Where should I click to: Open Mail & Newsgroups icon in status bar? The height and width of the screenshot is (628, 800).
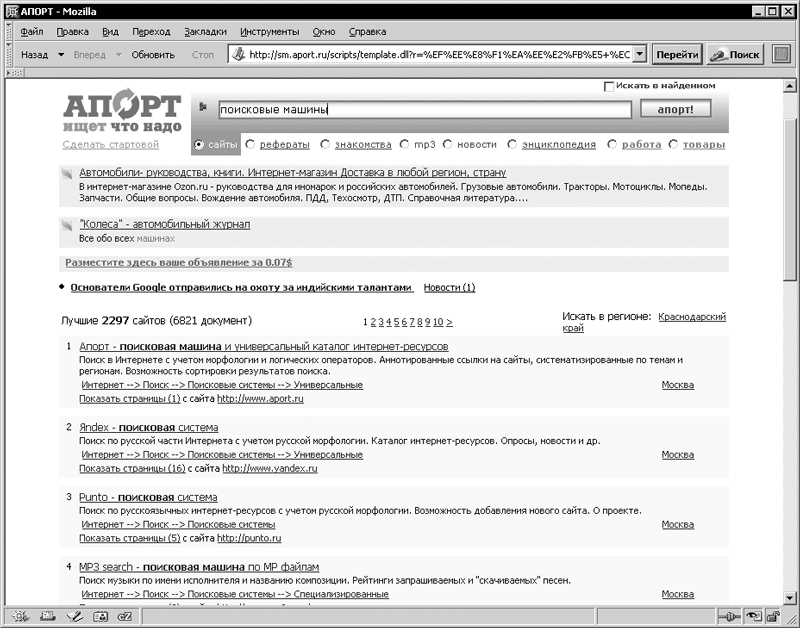tap(46, 617)
